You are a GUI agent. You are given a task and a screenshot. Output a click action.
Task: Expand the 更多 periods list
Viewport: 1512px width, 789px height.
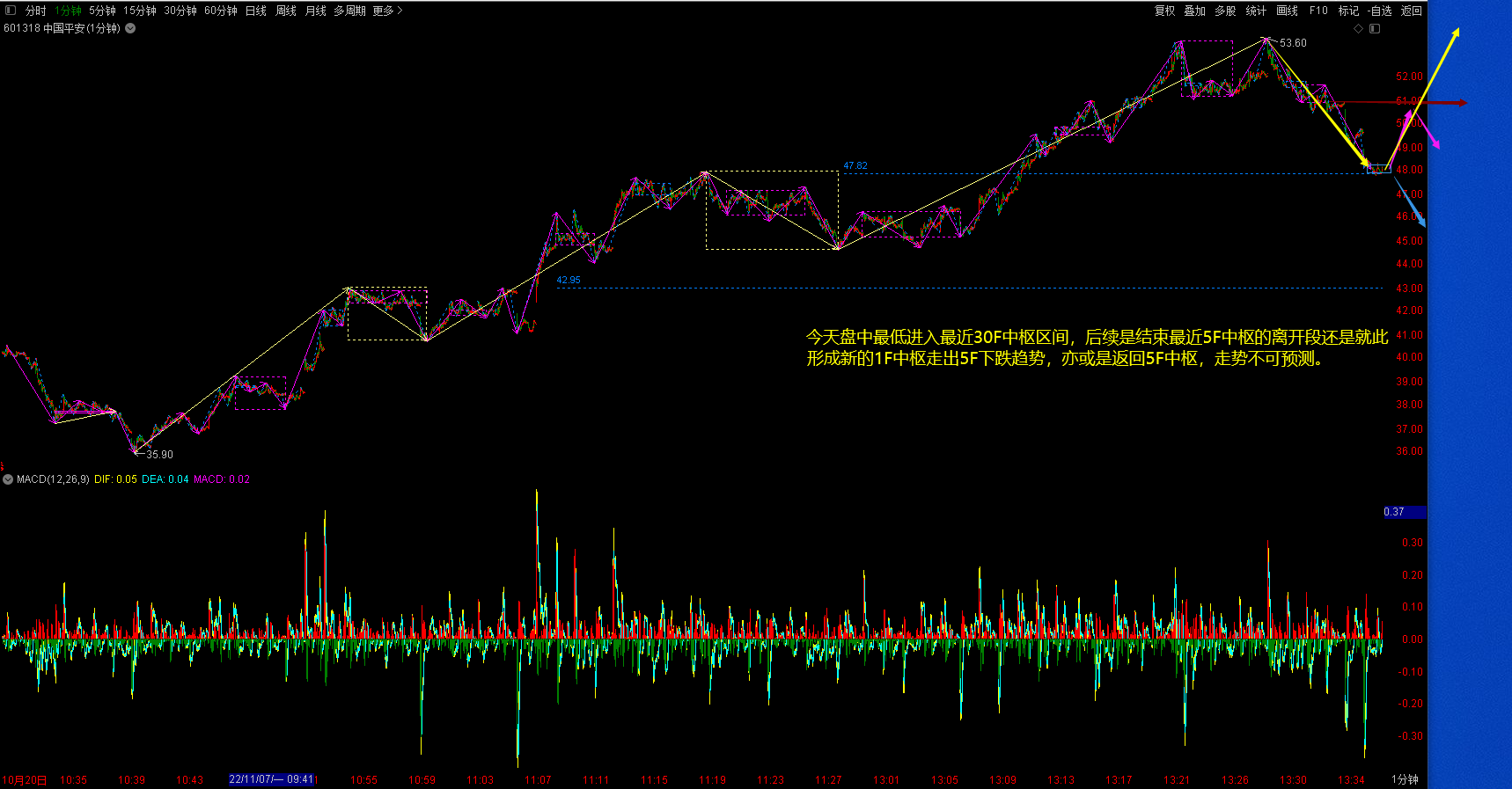387,11
